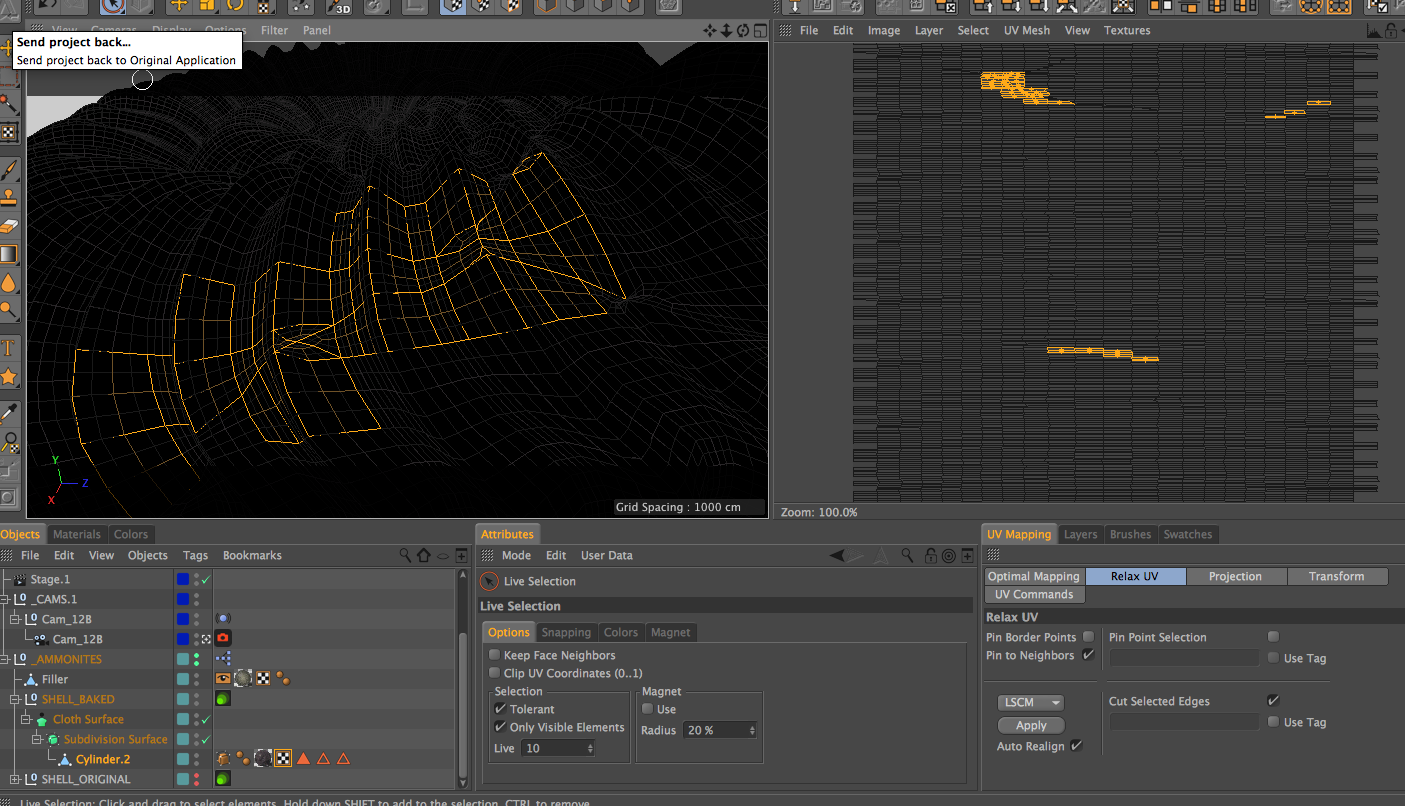Click the red camera tag on Cam_12B
1405x806 pixels.
pos(223,639)
